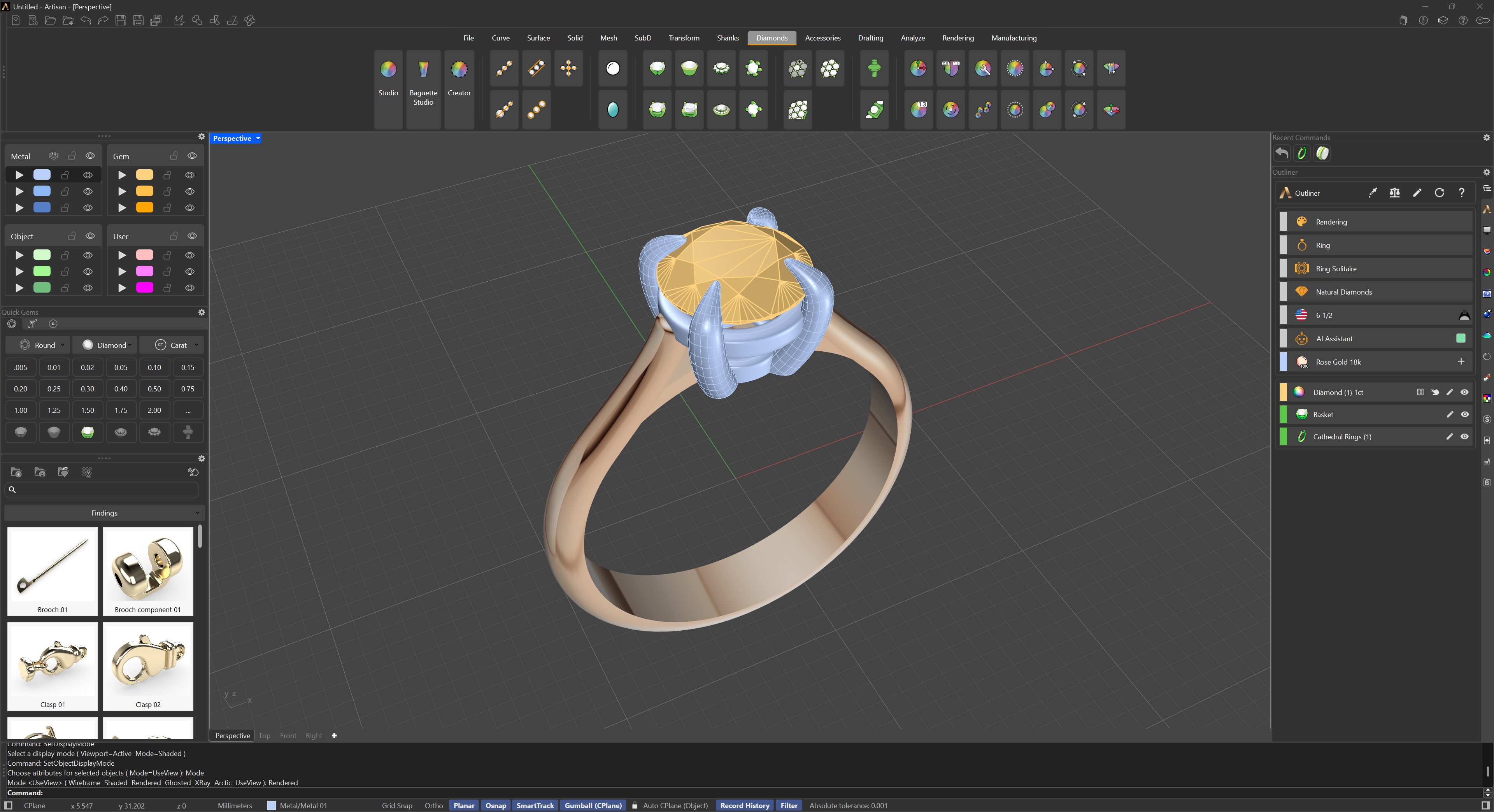Click the white round gem tool

coord(612,68)
